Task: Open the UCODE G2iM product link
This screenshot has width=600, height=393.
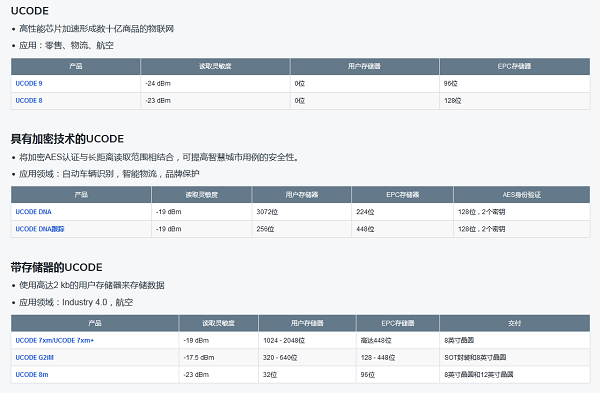Action: (x=34, y=357)
